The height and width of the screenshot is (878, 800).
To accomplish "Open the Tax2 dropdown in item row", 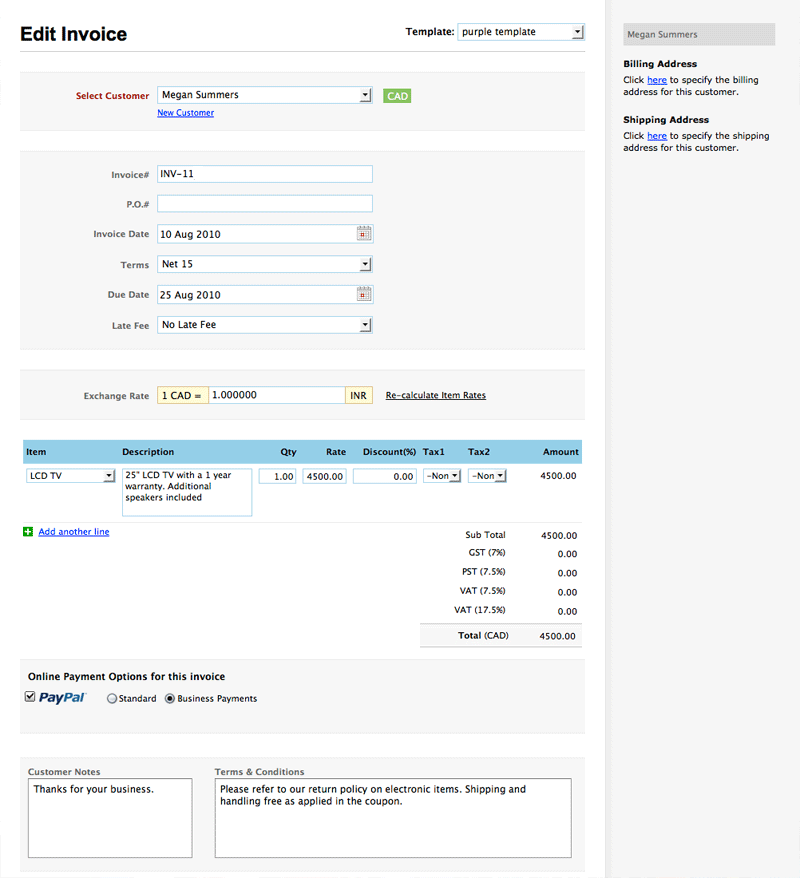I will click(x=487, y=476).
